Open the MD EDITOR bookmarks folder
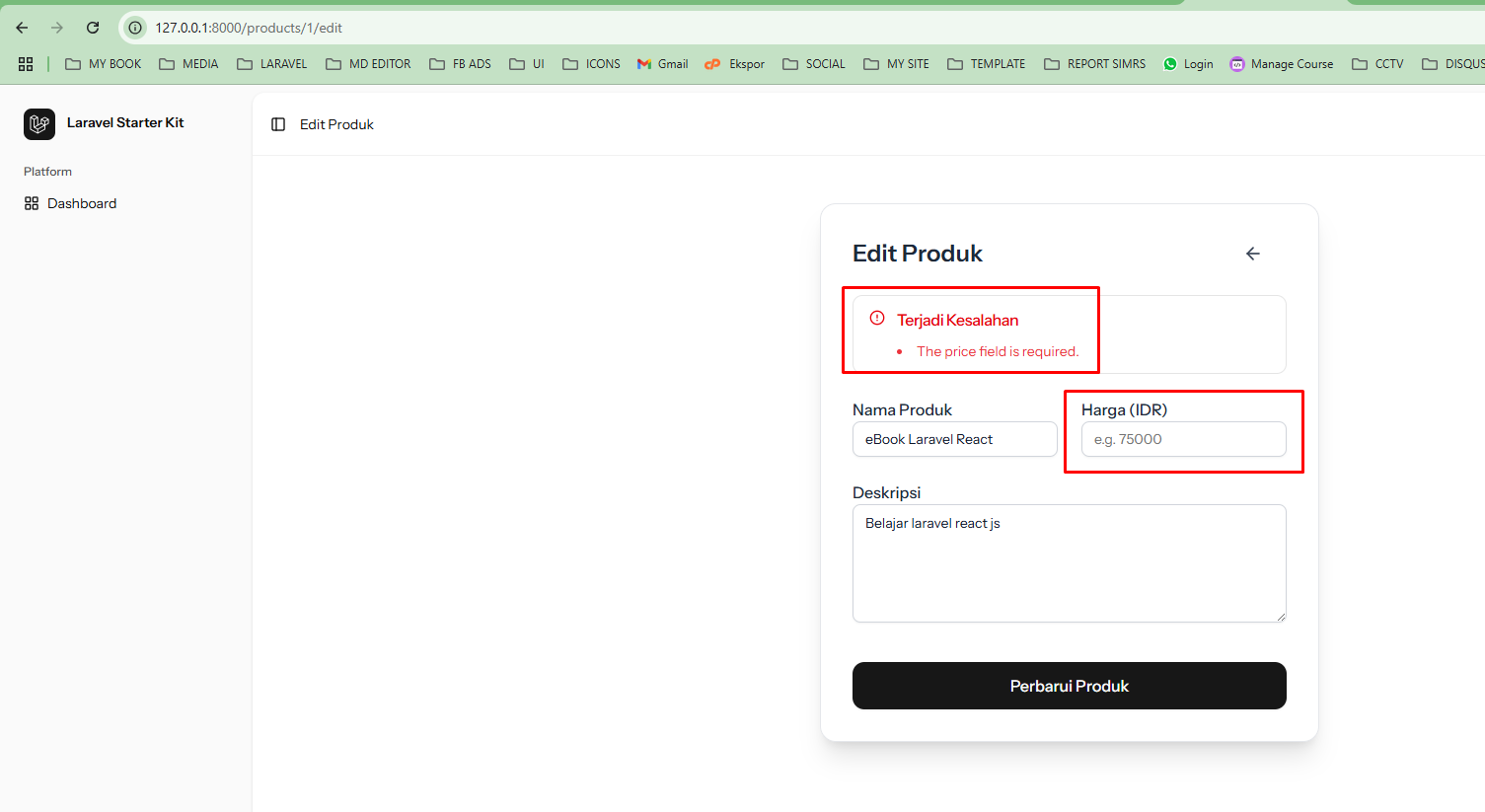1485x812 pixels. coord(368,63)
